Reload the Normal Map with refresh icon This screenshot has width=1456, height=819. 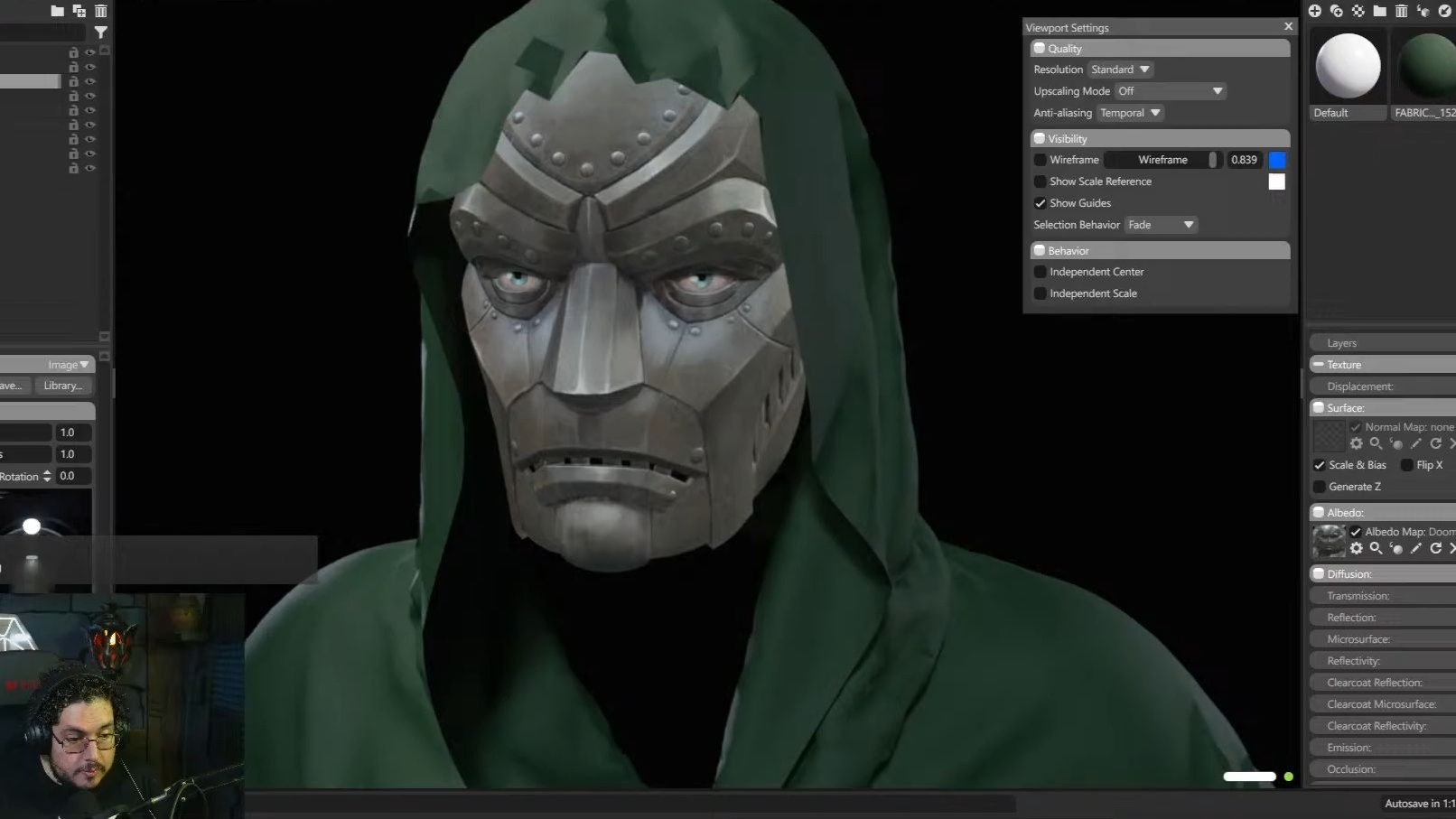coord(1436,443)
